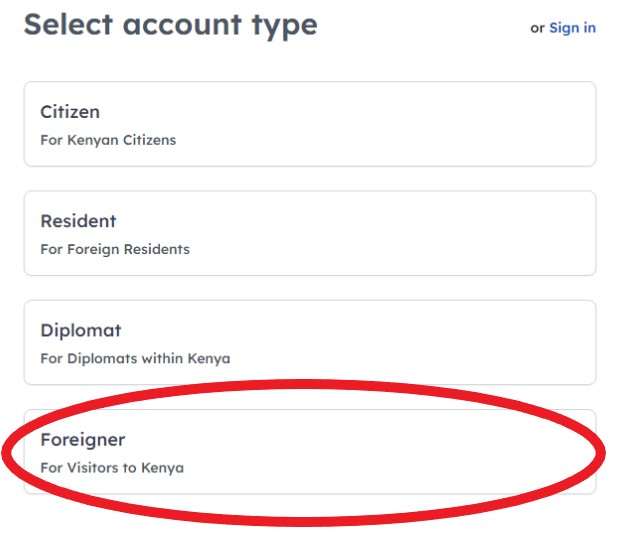Click the "Diplomat" title label
637x543 pixels.
click(81, 330)
